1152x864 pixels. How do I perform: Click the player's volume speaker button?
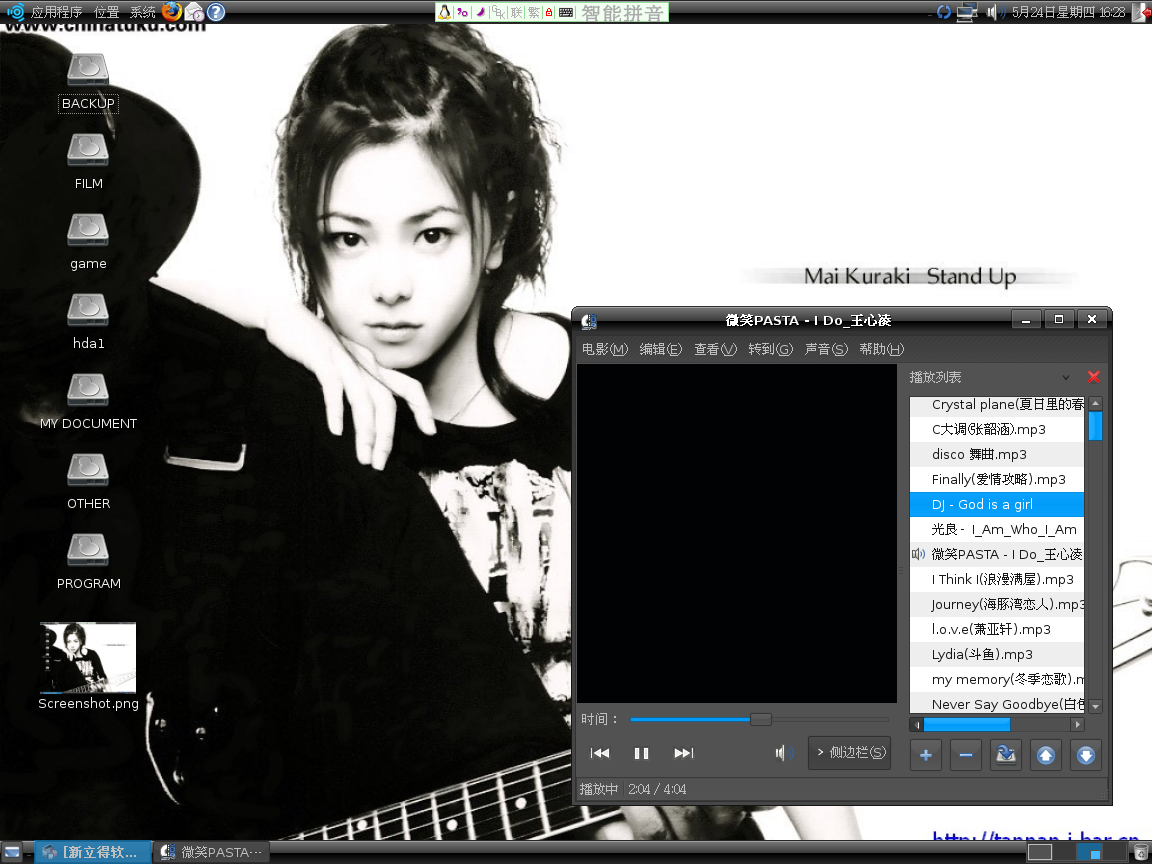(x=785, y=753)
